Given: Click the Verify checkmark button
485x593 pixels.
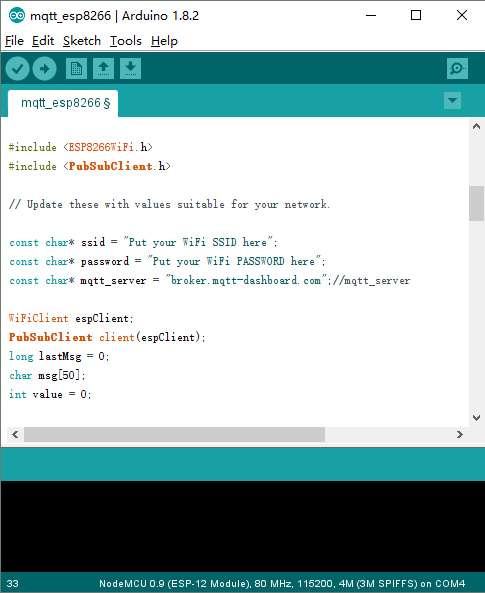Looking at the screenshot, I should point(17,69).
